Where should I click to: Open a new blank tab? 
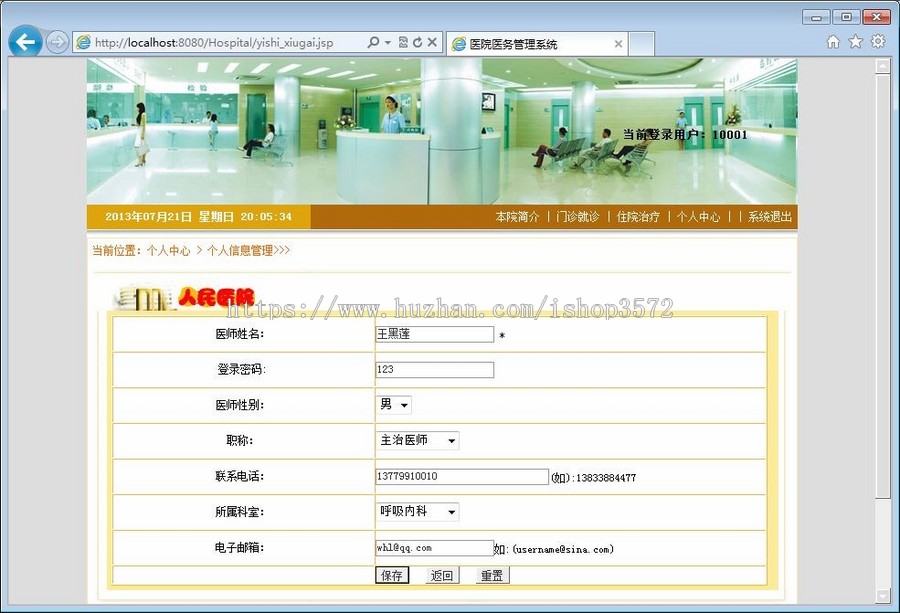641,44
